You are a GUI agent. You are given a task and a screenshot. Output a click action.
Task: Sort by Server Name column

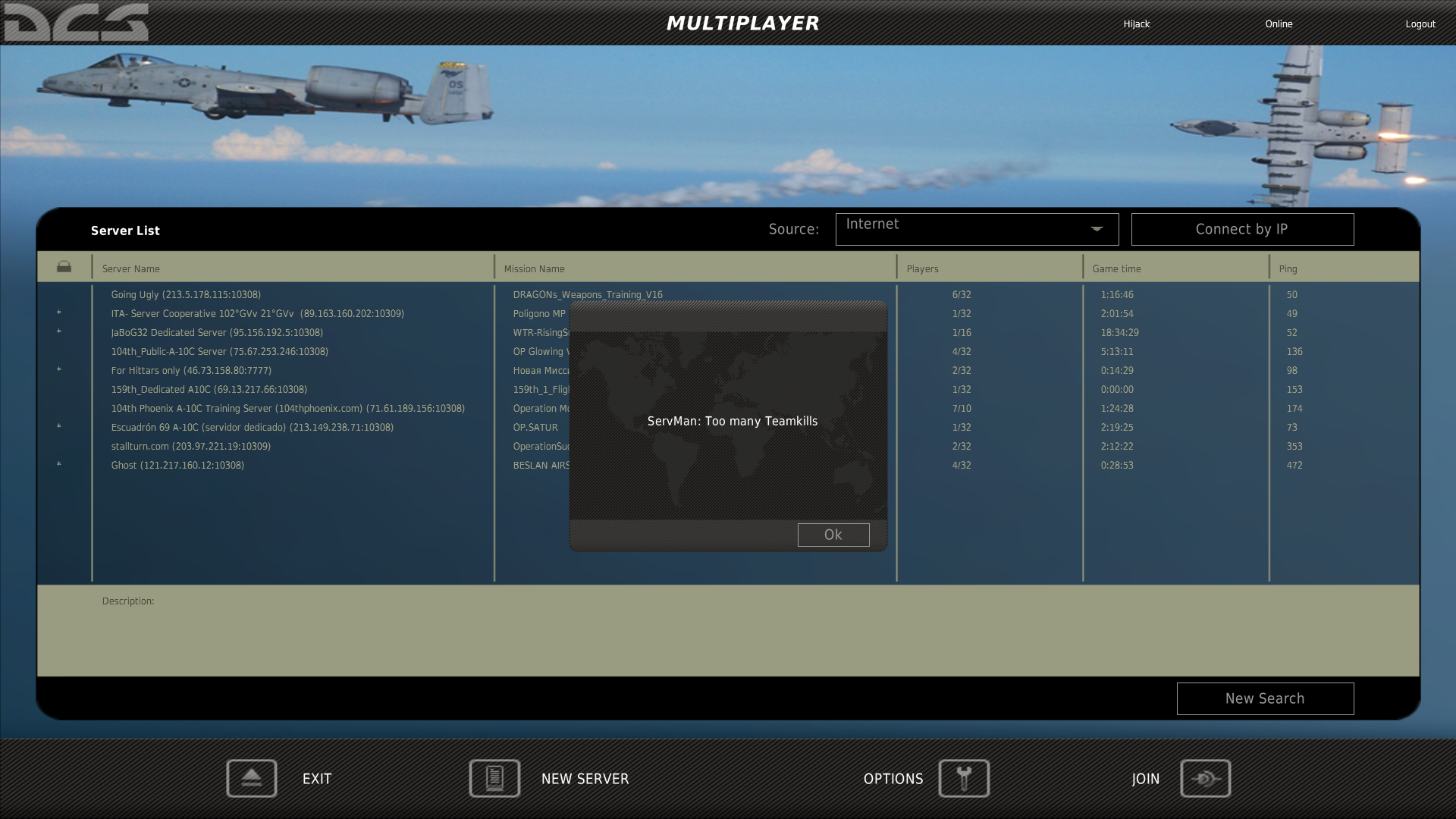pyautogui.click(x=130, y=268)
